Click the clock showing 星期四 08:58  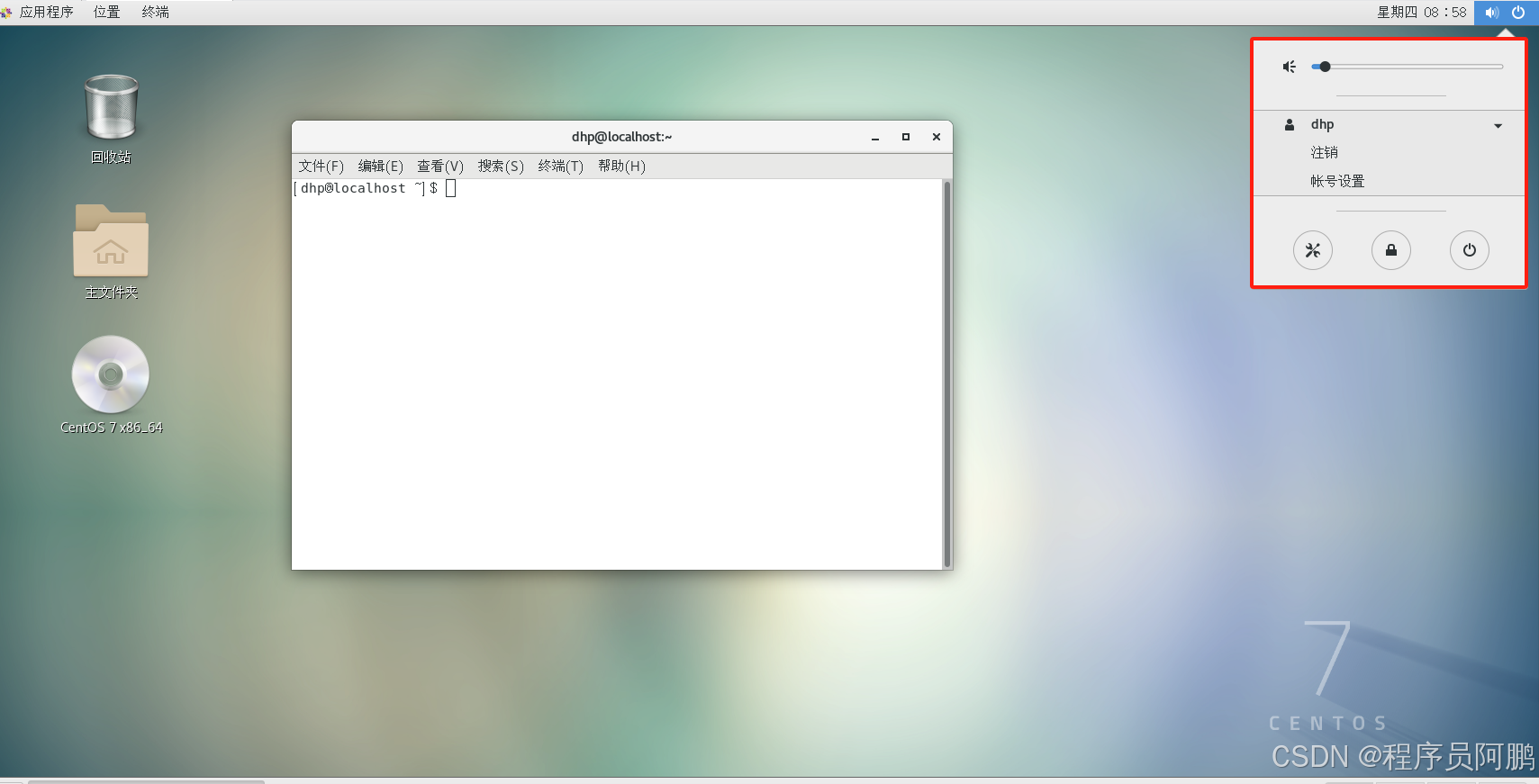1422,13
